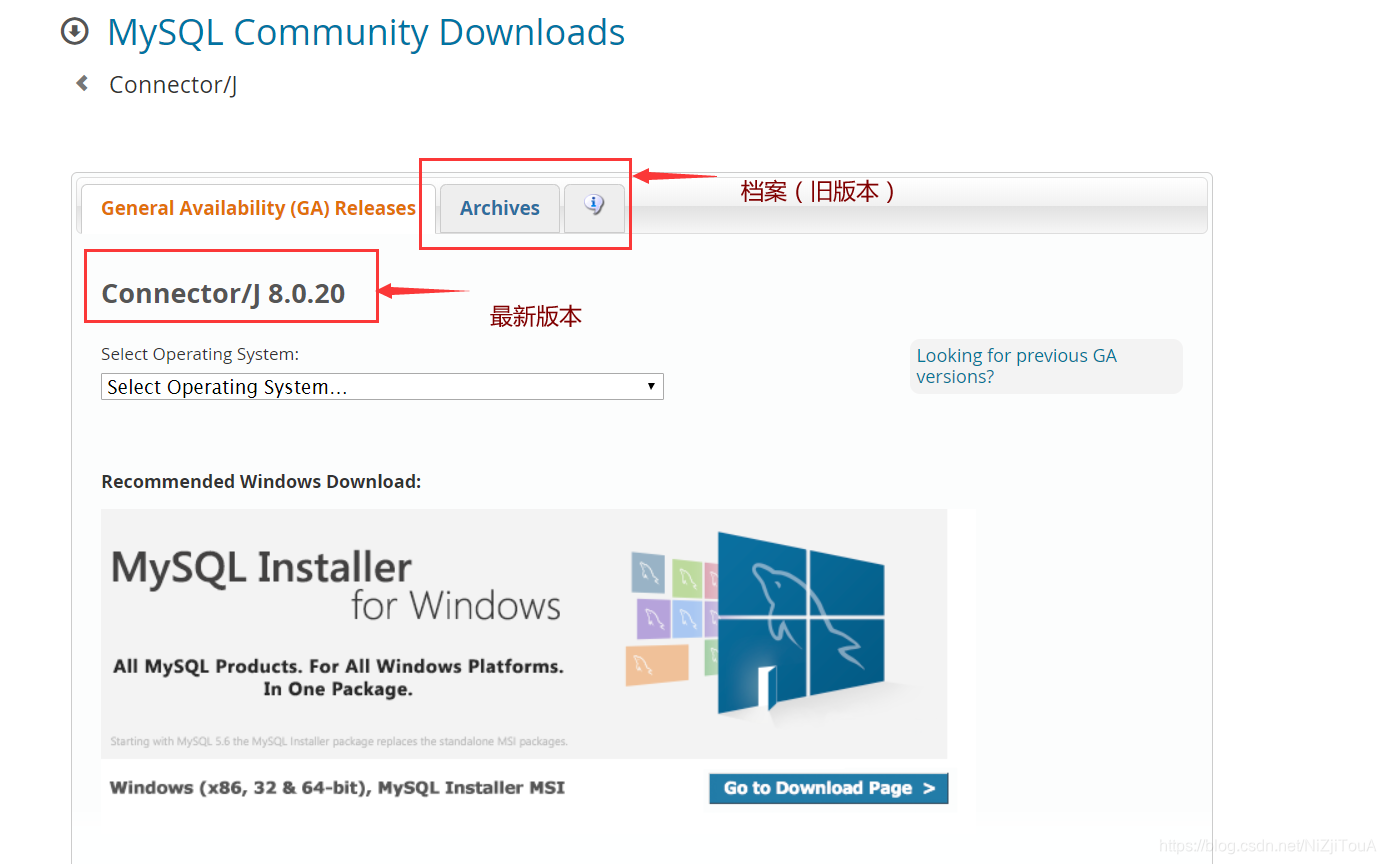This screenshot has height=864, width=1386.
Task: Select General Availability (GA) Releases tab
Action: (x=258, y=208)
